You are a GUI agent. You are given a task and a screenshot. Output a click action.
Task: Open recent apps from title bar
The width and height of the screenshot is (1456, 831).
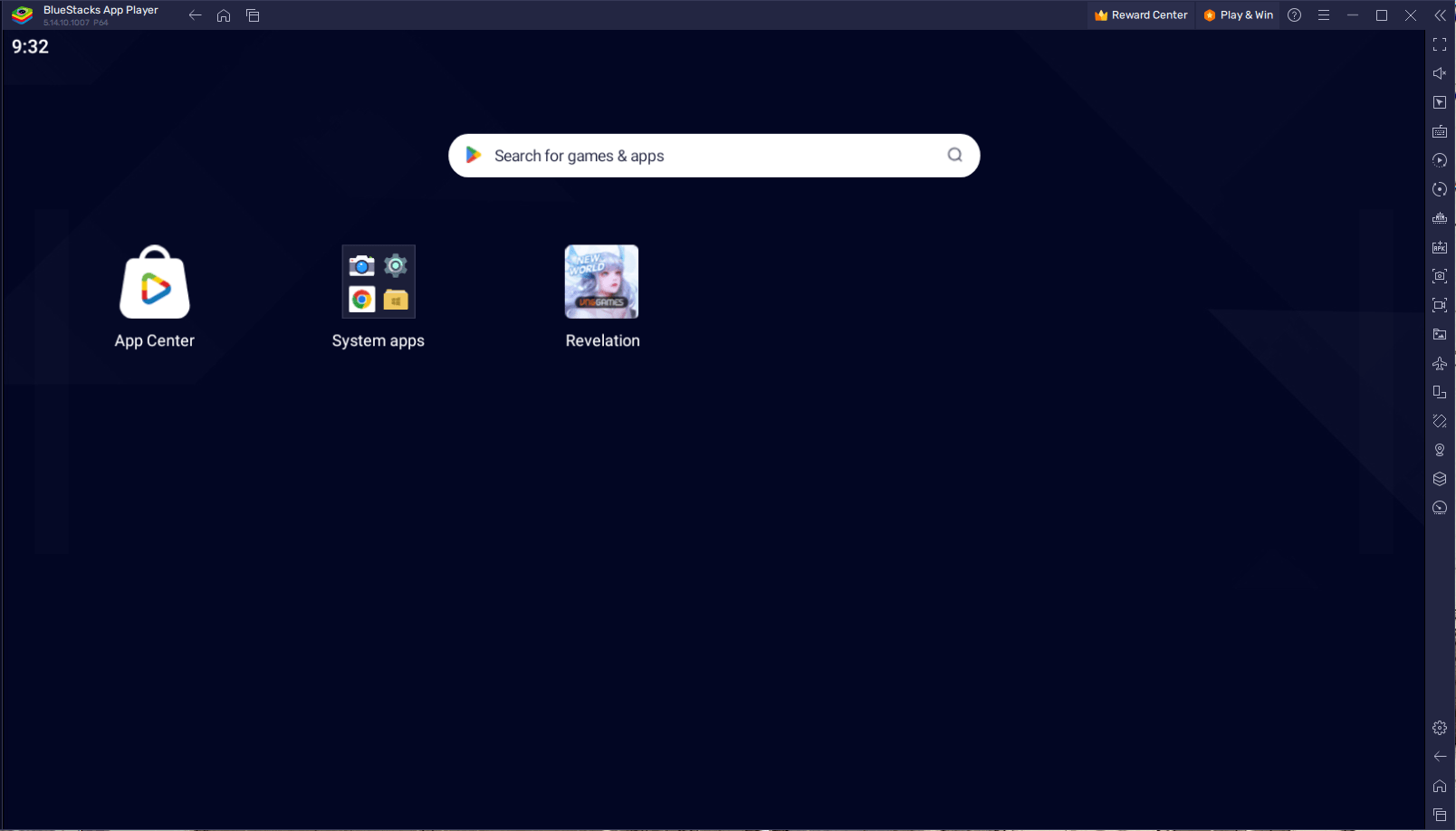coord(253,15)
